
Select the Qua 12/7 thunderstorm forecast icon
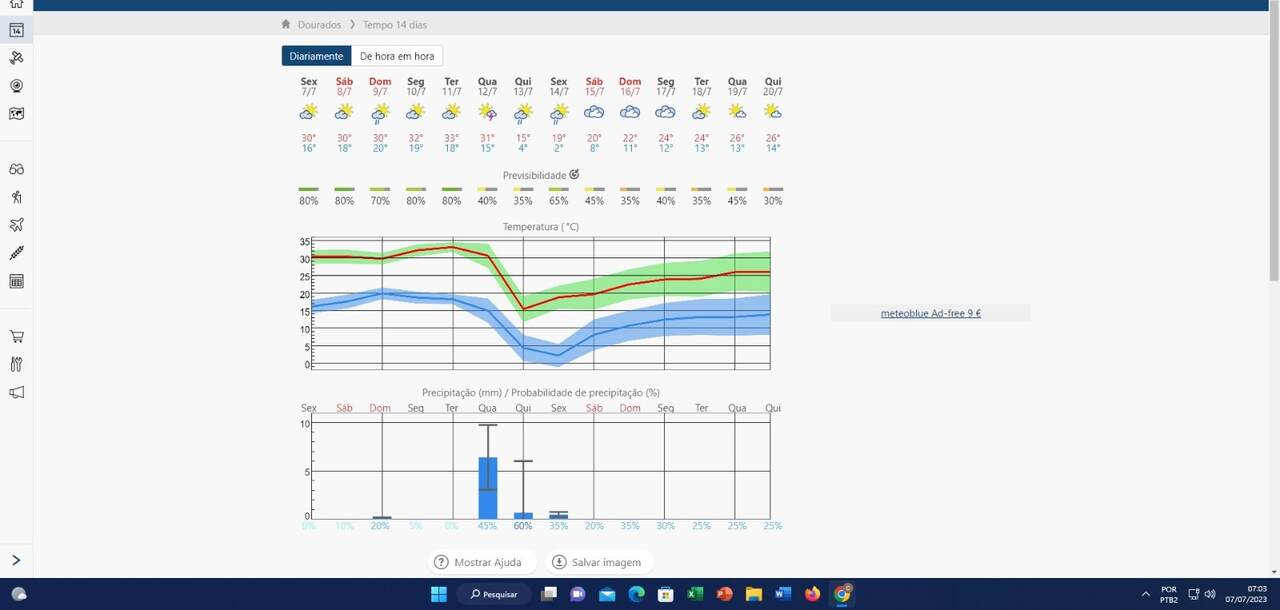coord(487,113)
